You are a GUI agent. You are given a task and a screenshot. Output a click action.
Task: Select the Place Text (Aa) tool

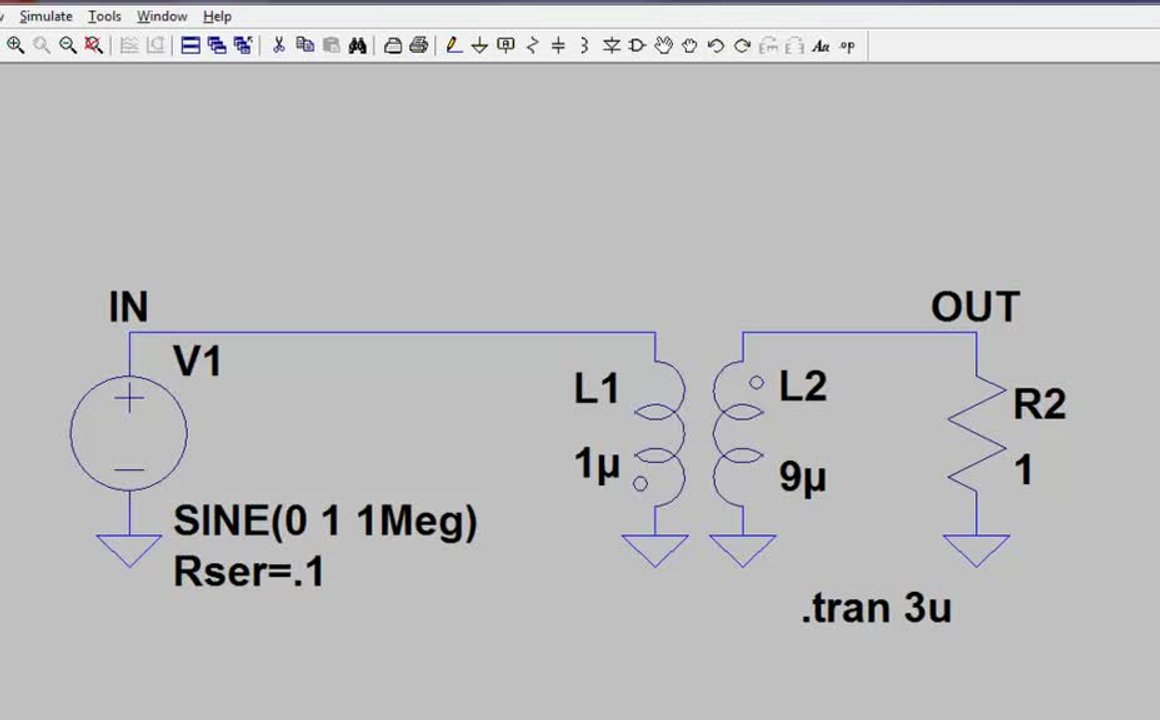click(820, 46)
